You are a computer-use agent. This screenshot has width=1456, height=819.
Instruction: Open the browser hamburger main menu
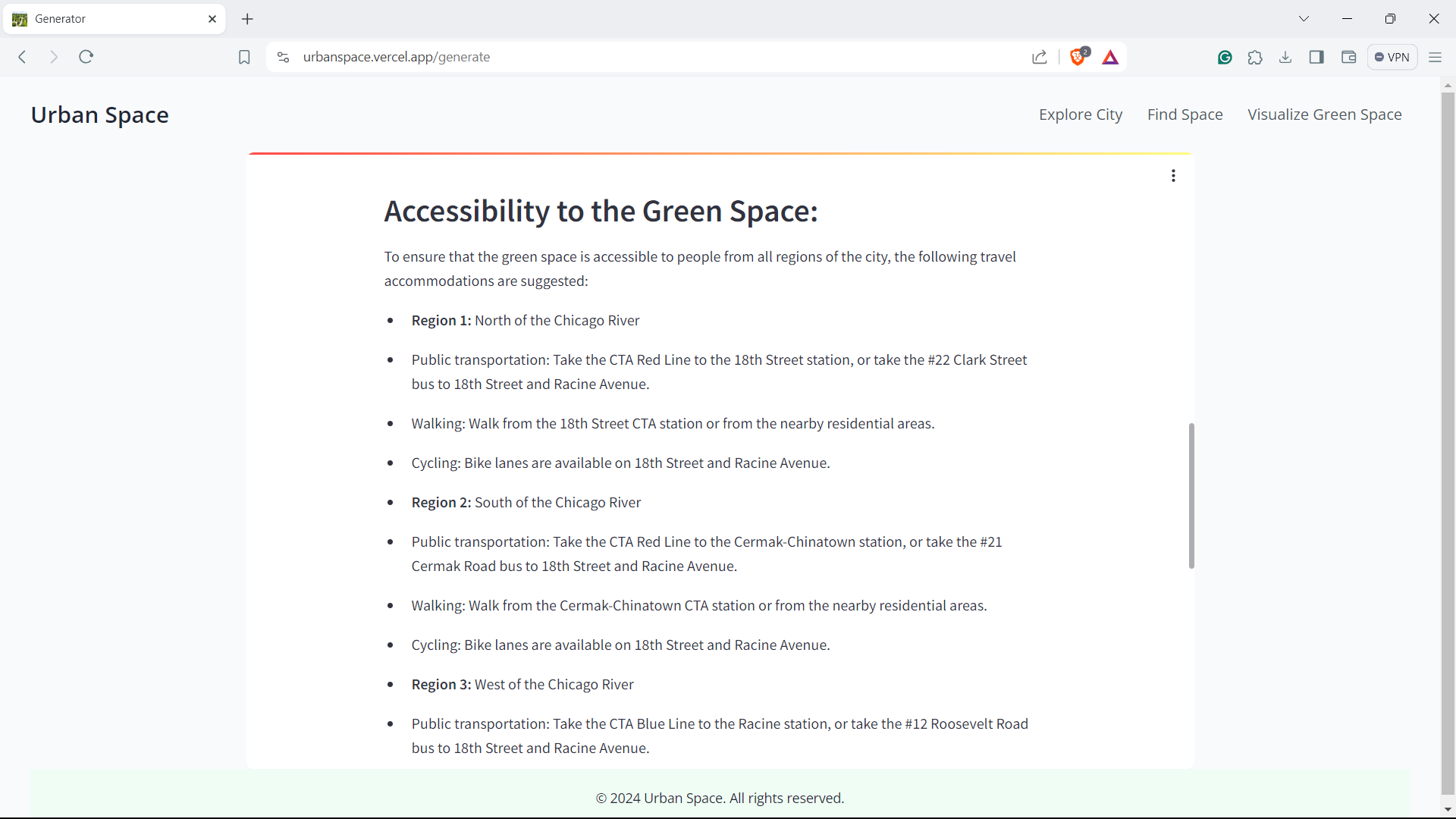(x=1436, y=58)
